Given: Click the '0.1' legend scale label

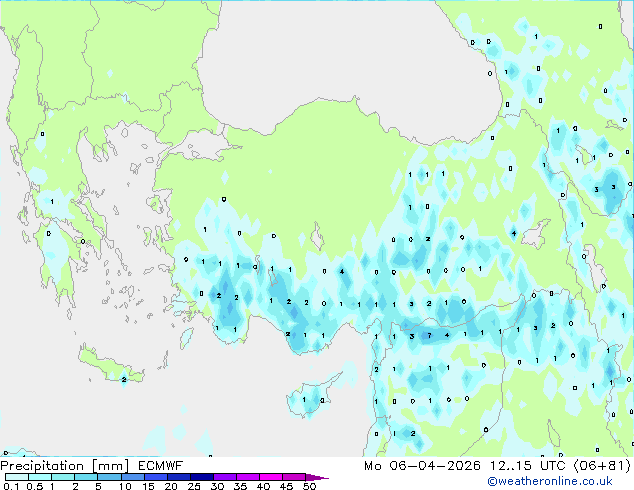Looking at the screenshot, I should click(x=11, y=486).
